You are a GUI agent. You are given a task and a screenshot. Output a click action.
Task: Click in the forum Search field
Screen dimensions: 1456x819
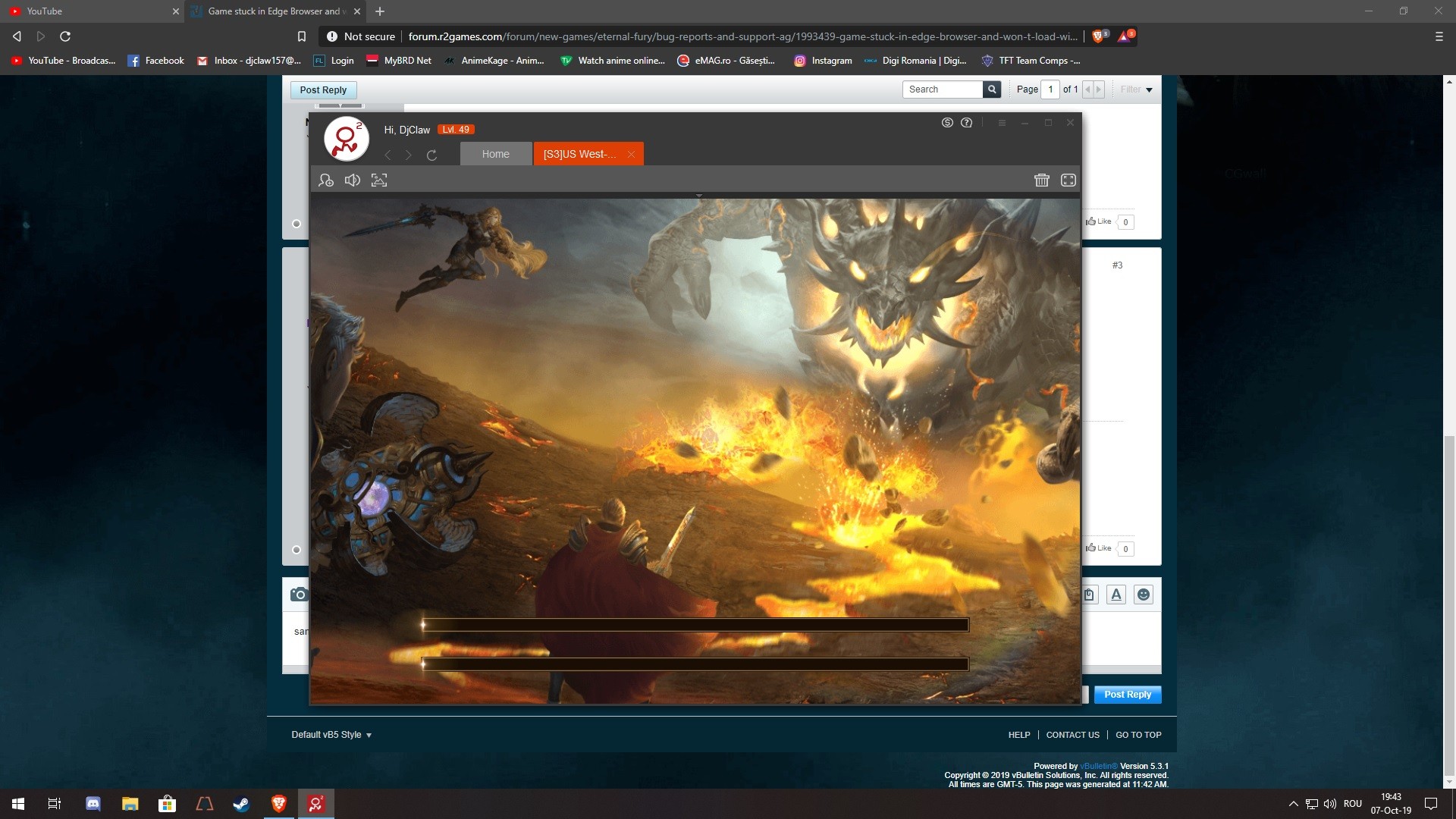[942, 89]
